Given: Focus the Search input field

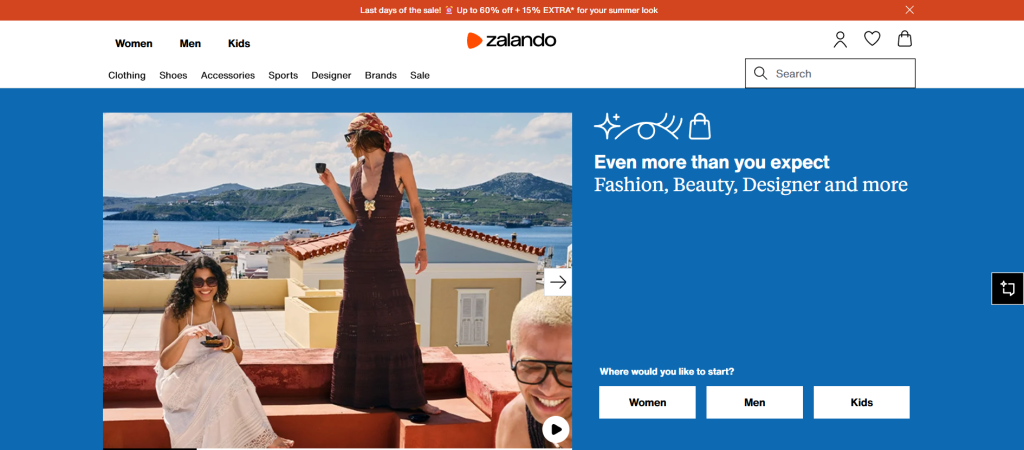Looking at the screenshot, I should pos(830,73).
